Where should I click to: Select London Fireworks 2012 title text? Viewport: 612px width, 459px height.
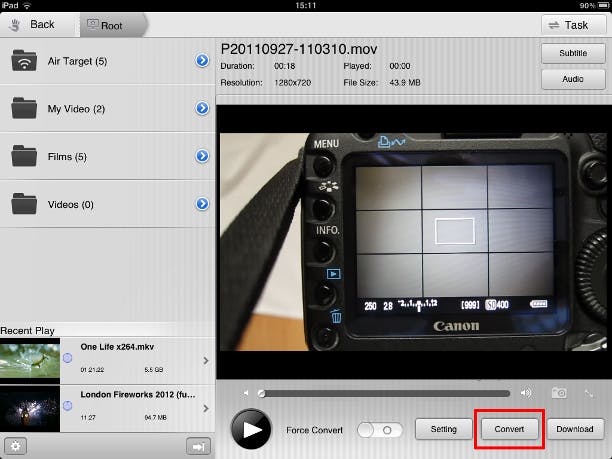point(138,395)
